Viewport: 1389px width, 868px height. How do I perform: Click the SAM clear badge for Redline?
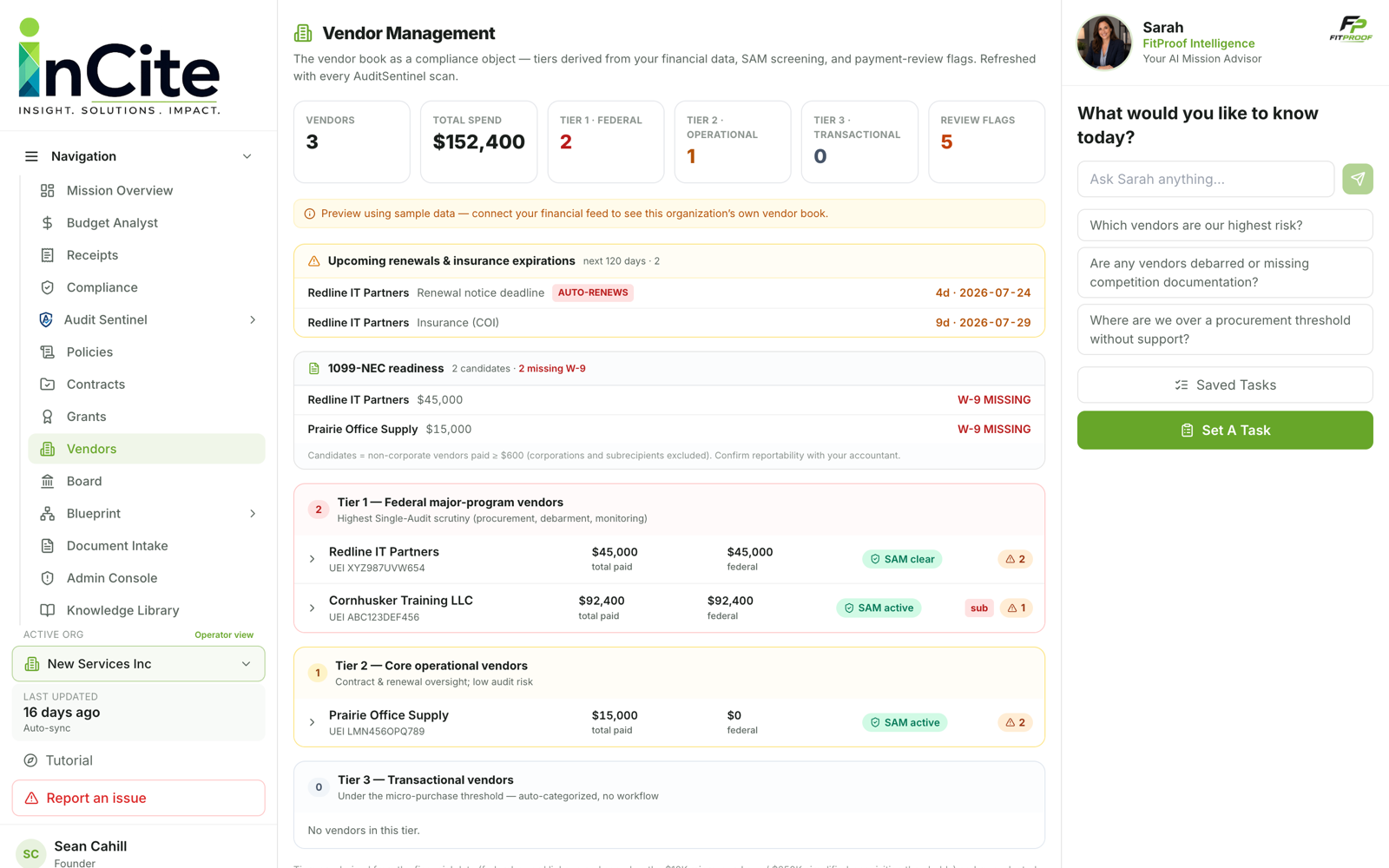click(x=902, y=559)
